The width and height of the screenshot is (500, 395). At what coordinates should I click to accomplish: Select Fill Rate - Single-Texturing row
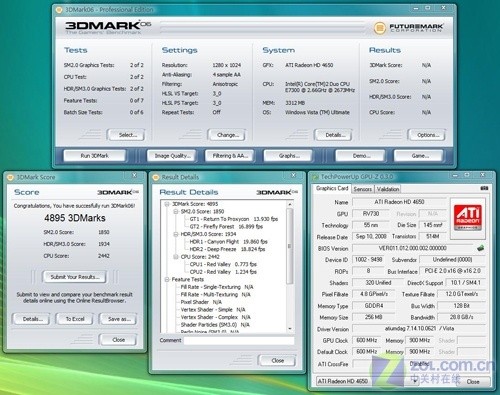217,287
